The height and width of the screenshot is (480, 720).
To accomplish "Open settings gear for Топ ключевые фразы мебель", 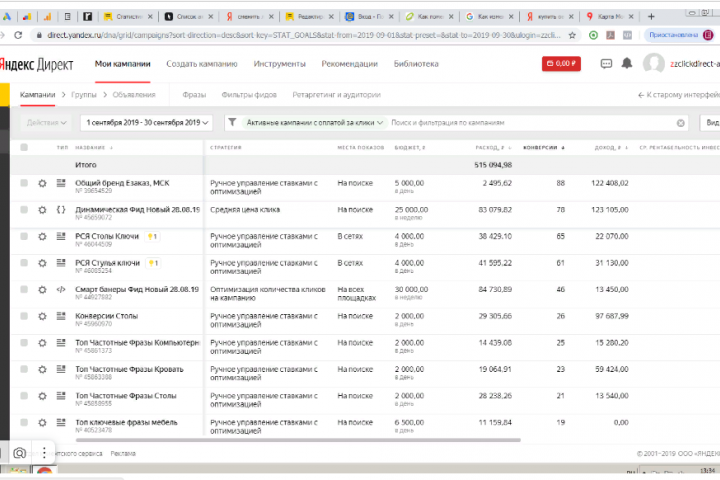I will (42, 423).
